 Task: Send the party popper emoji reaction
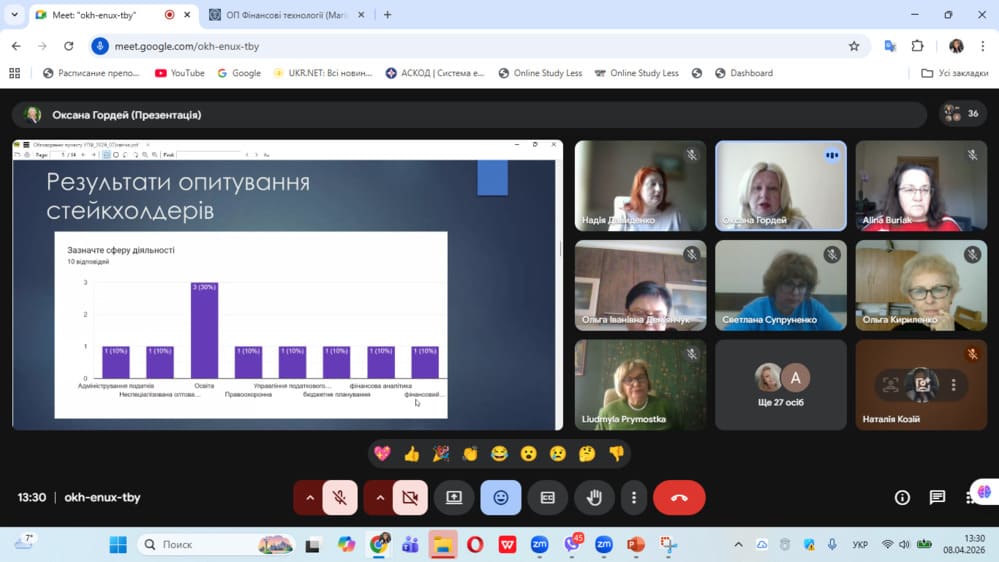pos(440,454)
